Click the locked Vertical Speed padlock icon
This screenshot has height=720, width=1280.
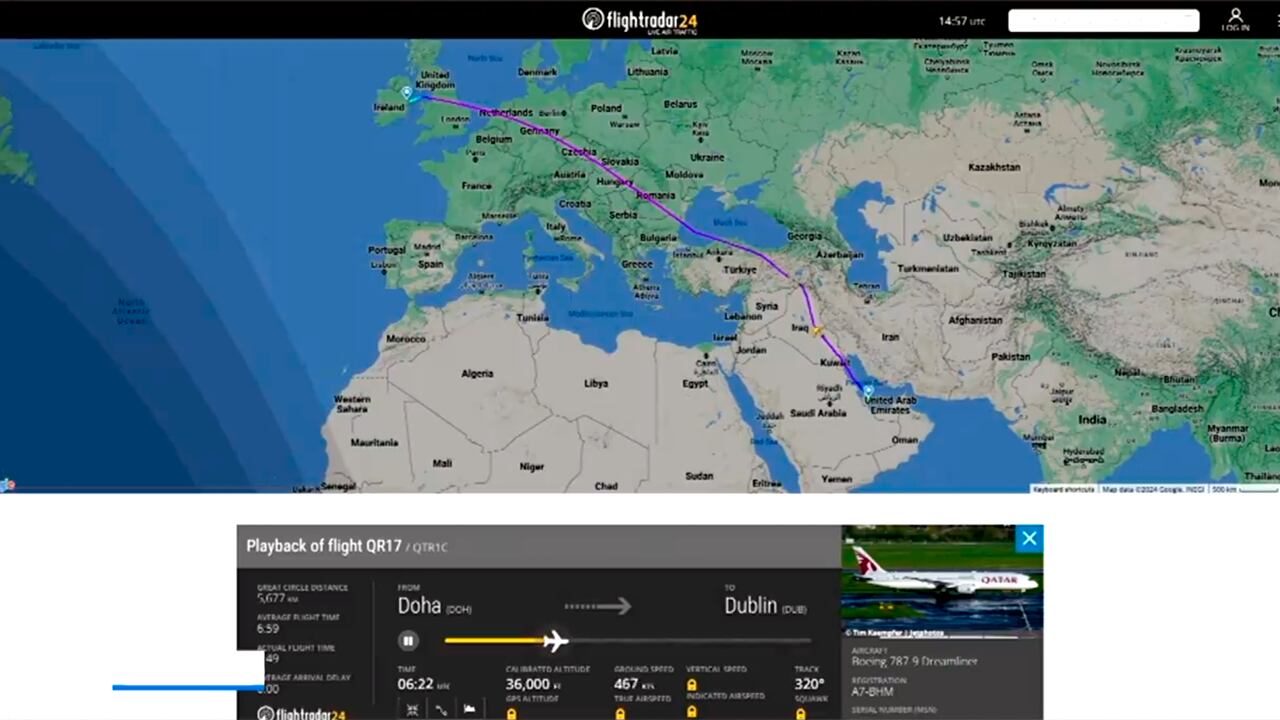(x=692, y=684)
